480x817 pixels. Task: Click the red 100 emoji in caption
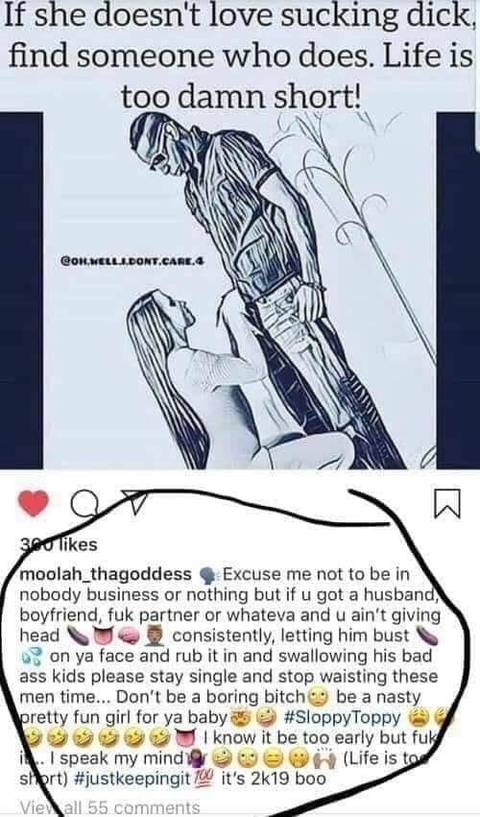(x=201, y=779)
